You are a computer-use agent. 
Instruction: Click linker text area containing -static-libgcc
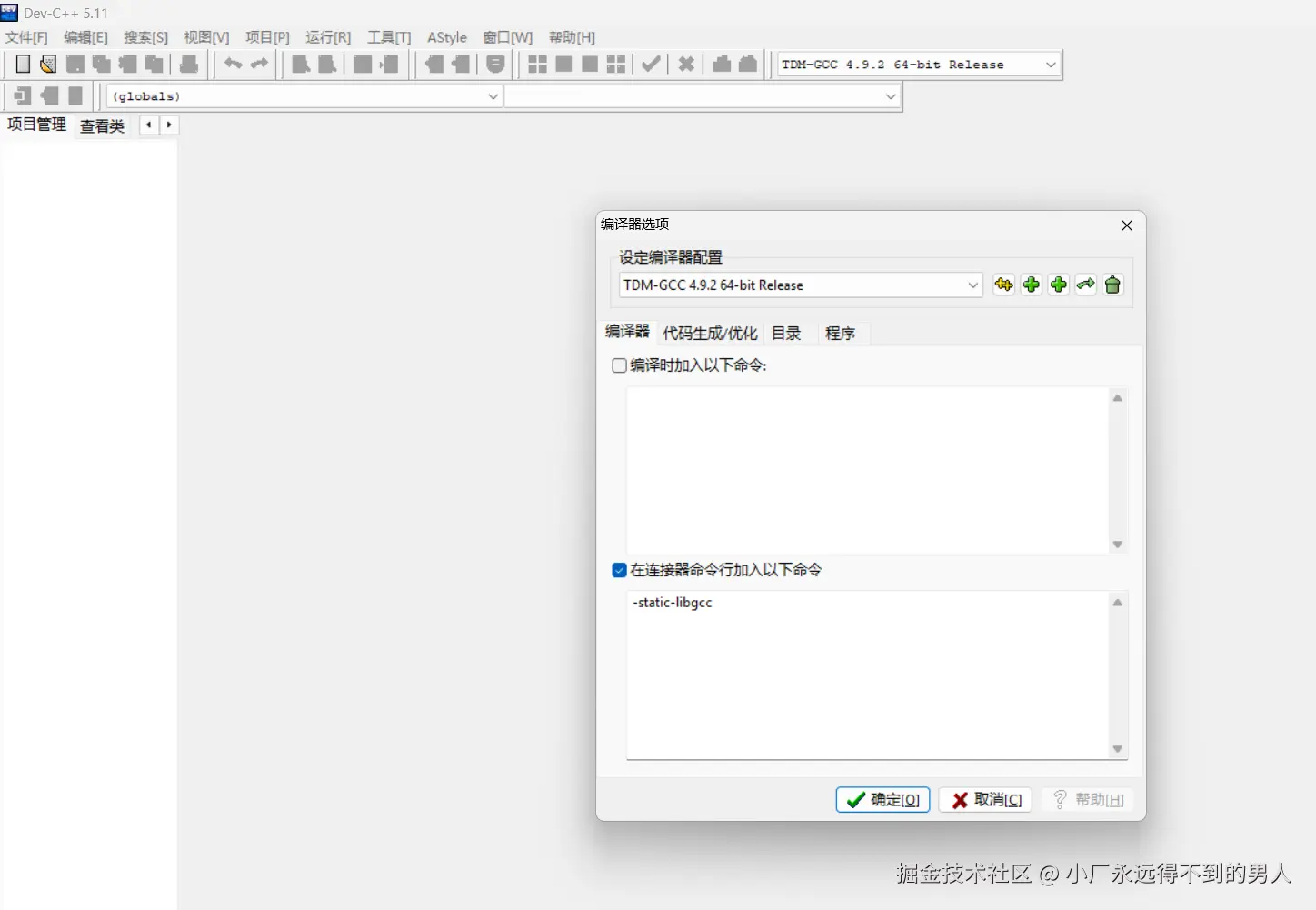867,675
